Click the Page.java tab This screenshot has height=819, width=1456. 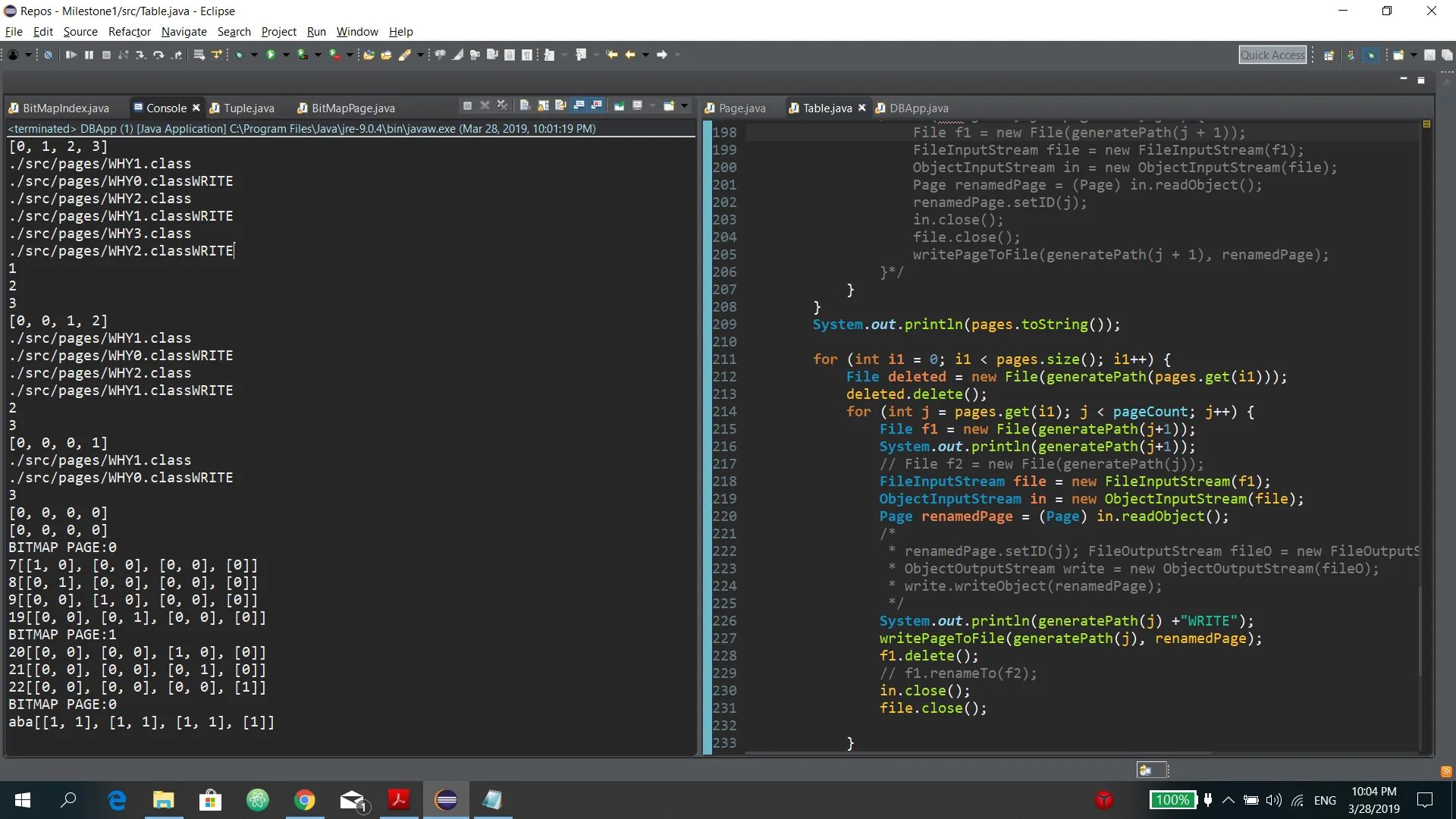[741, 107]
